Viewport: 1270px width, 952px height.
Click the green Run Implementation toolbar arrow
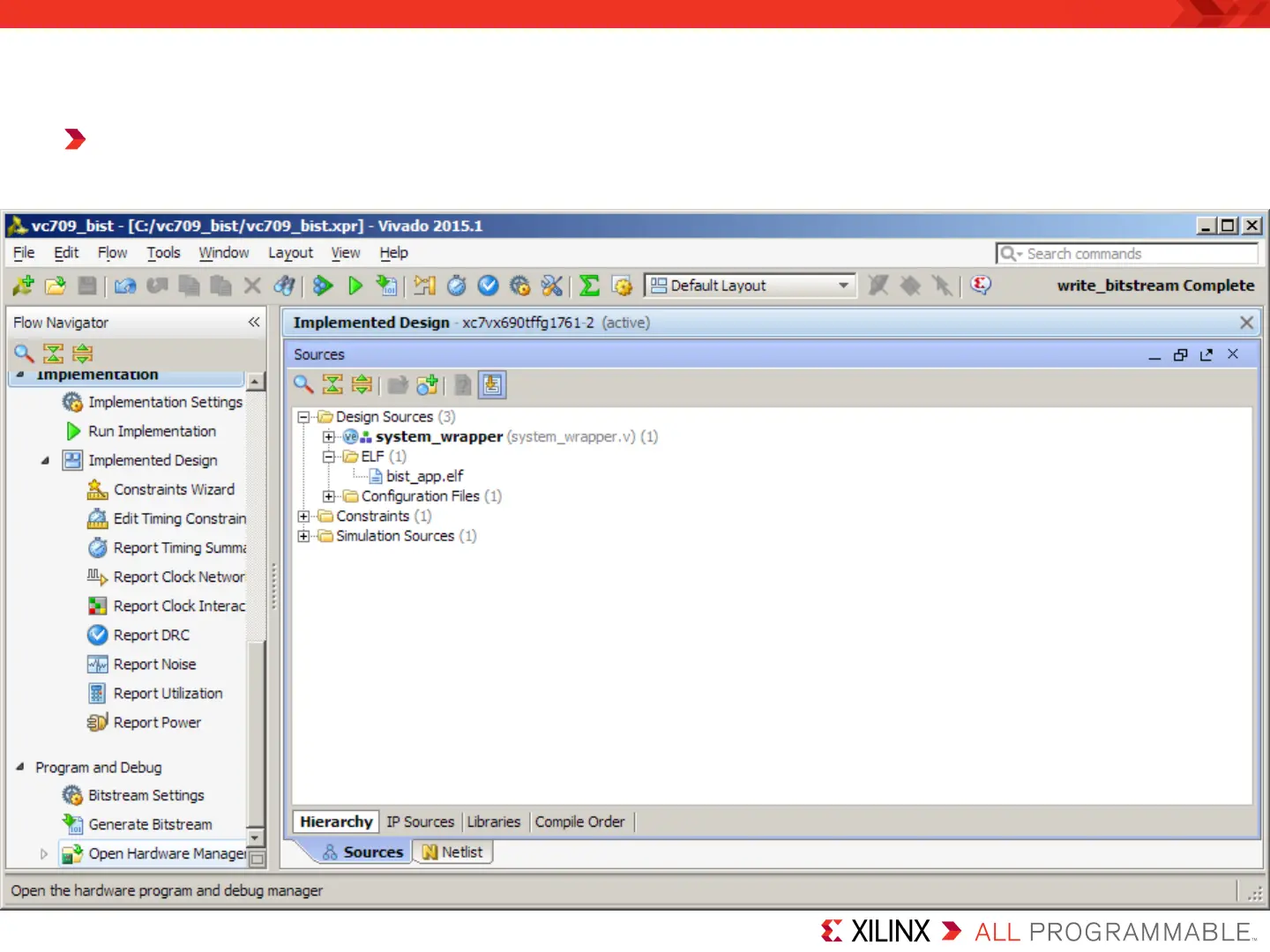coord(355,286)
